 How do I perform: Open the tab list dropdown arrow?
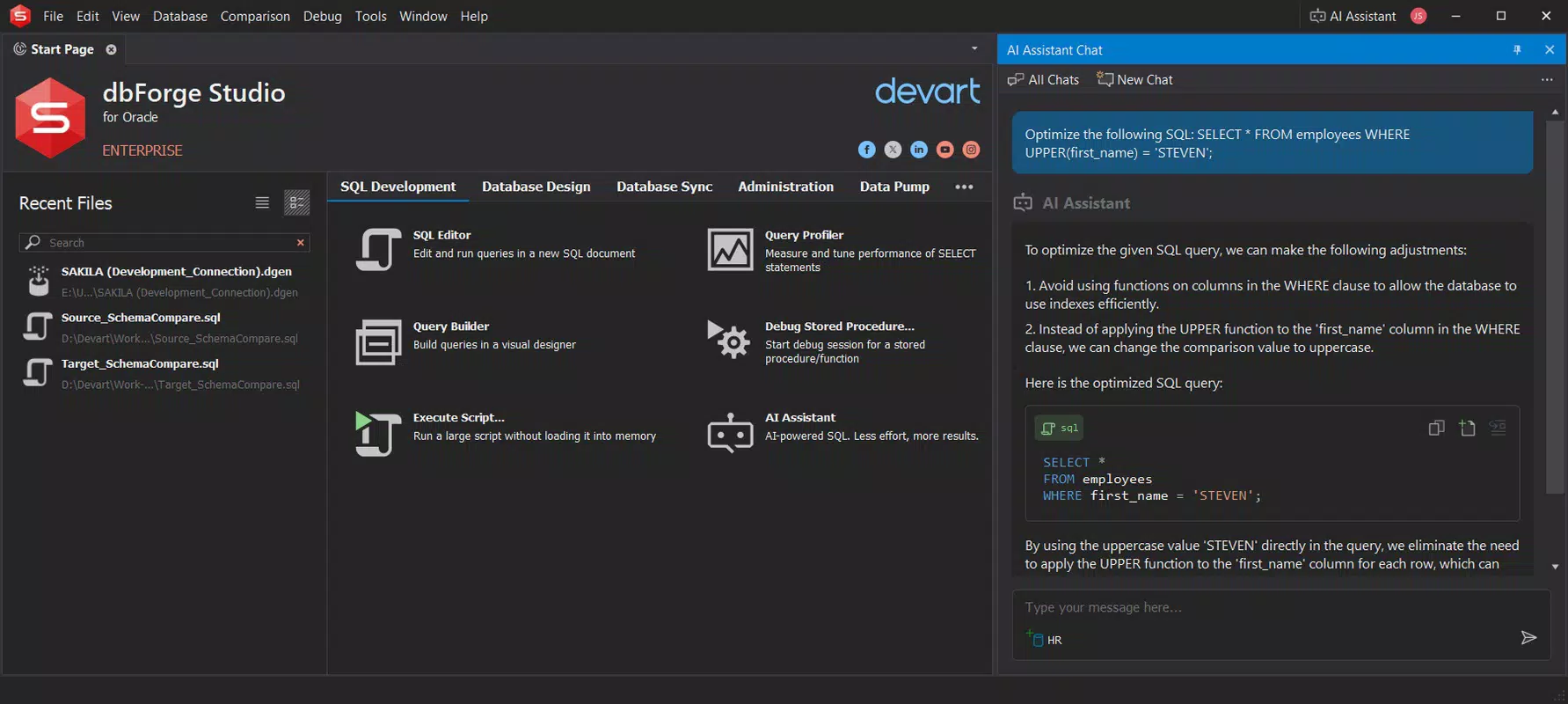pos(974,48)
